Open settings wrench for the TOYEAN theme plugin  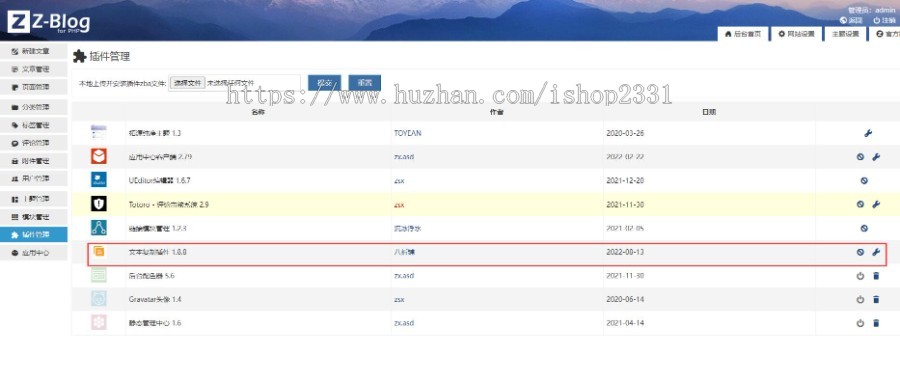point(868,133)
